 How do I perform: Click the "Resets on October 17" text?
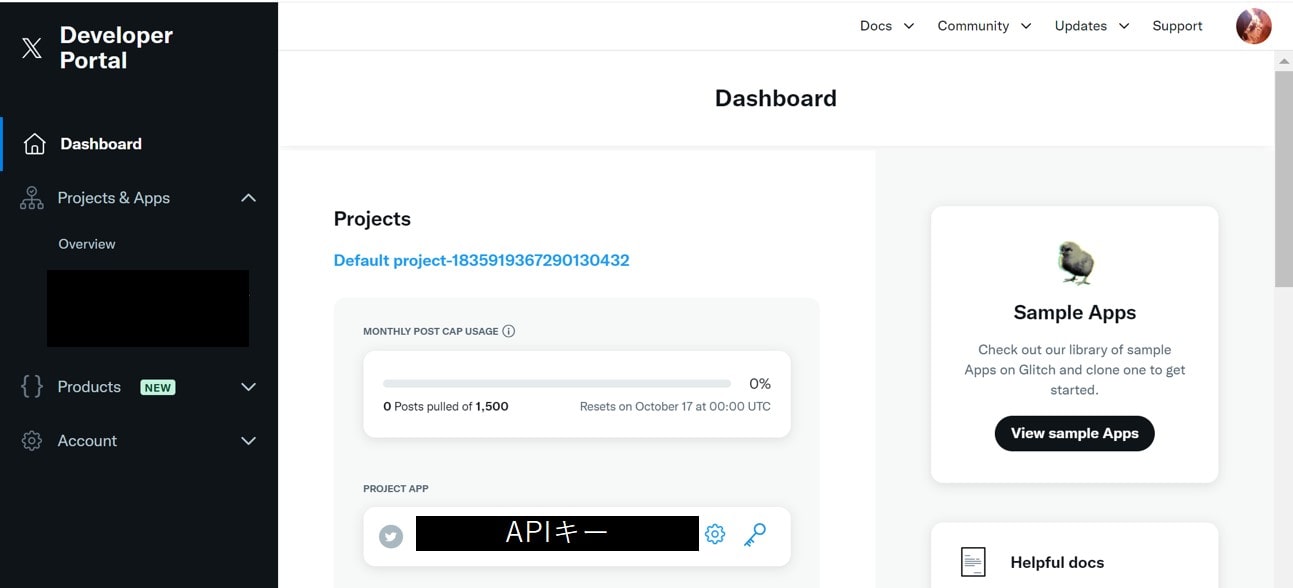[675, 407]
